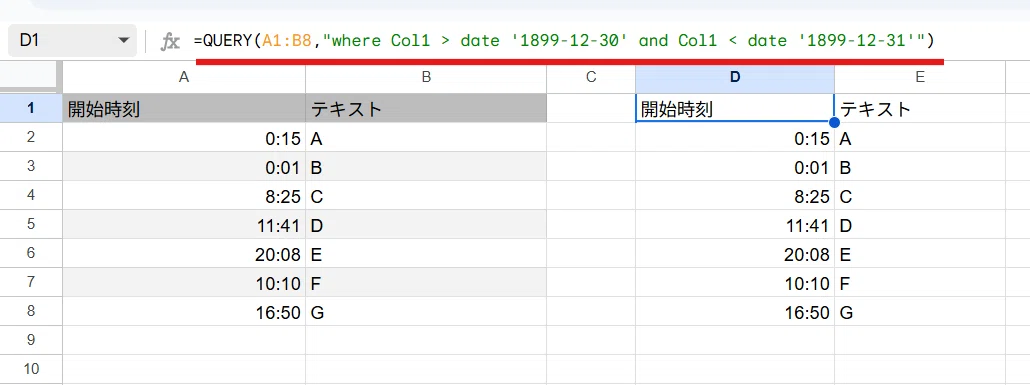Select column A header
Image resolution: width=1030 pixels, height=385 pixels.
(x=184, y=78)
